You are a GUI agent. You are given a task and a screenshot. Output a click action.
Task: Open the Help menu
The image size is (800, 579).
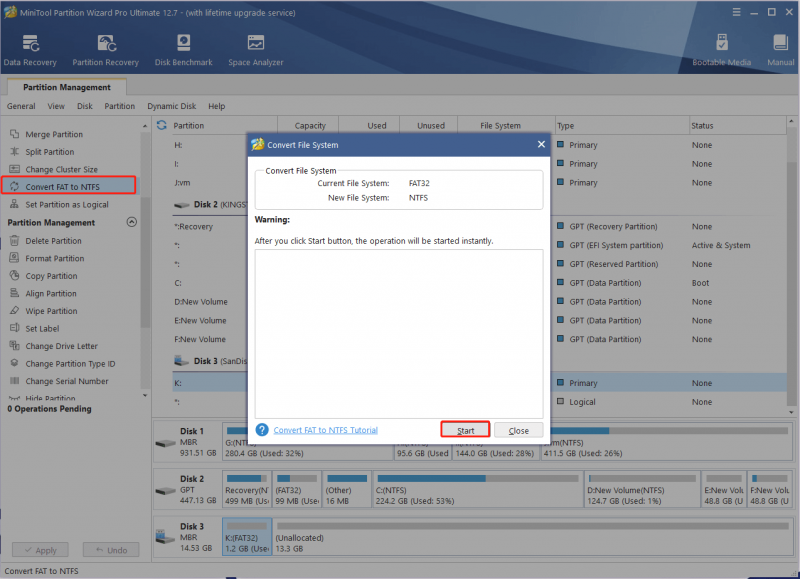coord(216,106)
